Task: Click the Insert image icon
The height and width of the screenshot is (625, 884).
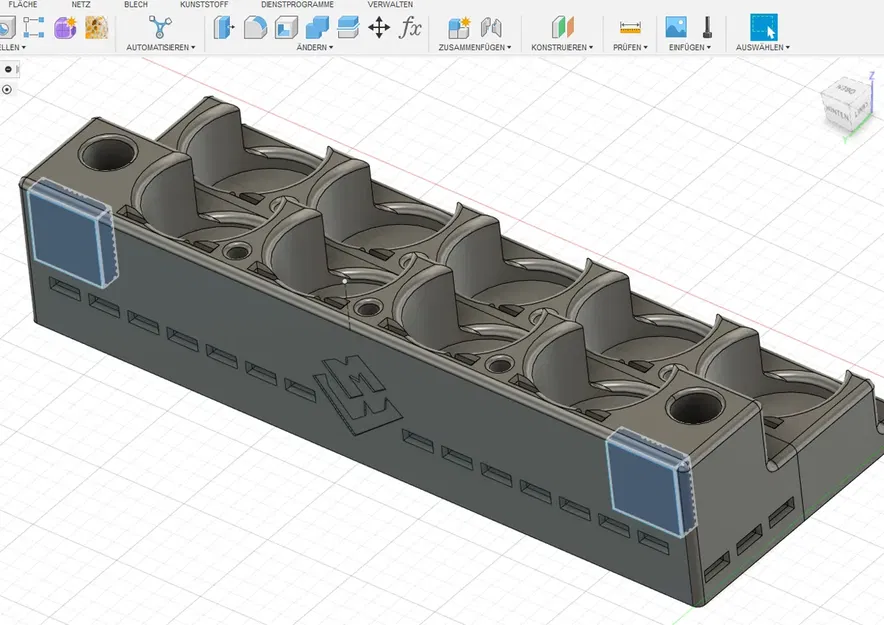Action: click(x=676, y=27)
